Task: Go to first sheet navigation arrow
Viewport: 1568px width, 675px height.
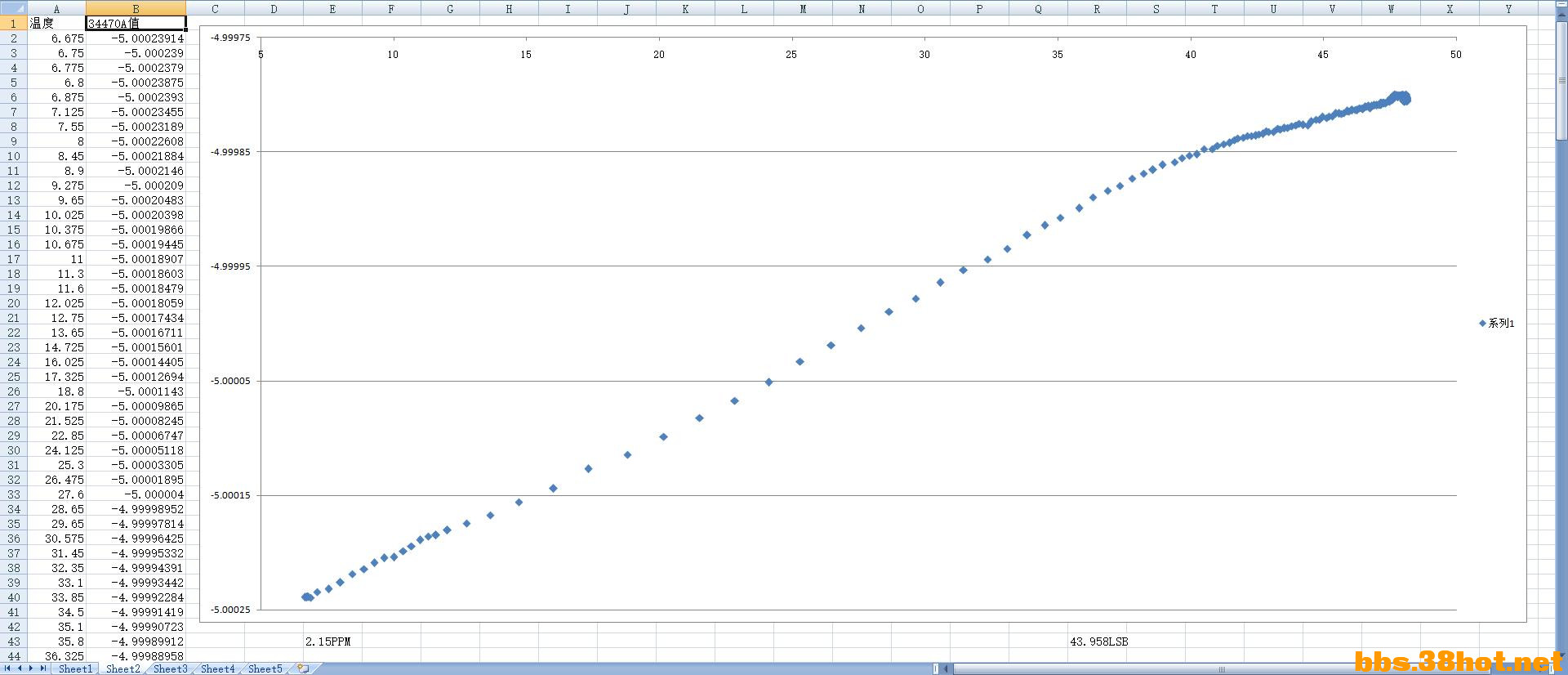Action: (x=8, y=668)
